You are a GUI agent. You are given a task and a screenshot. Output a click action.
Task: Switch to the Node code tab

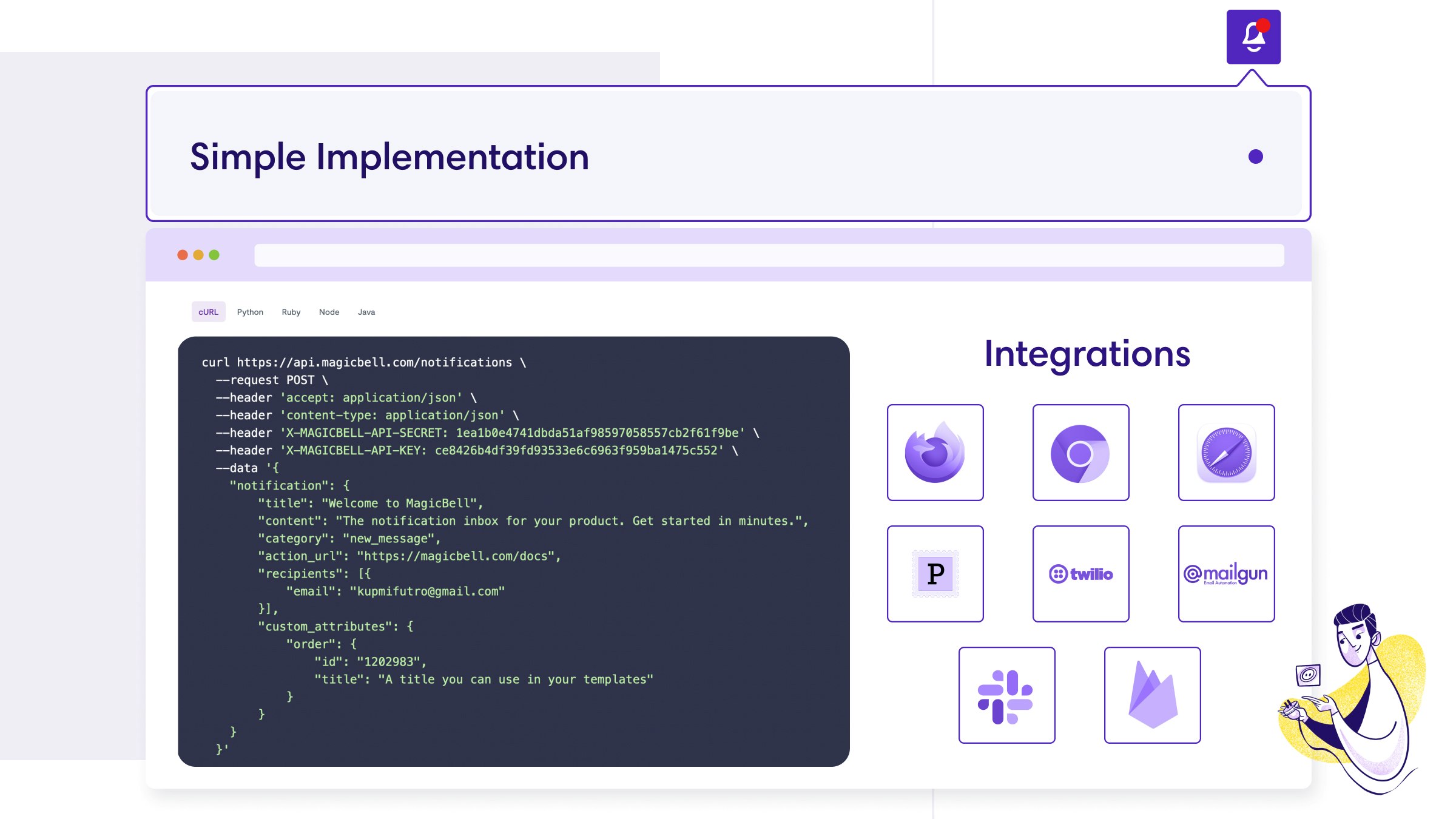click(329, 312)
